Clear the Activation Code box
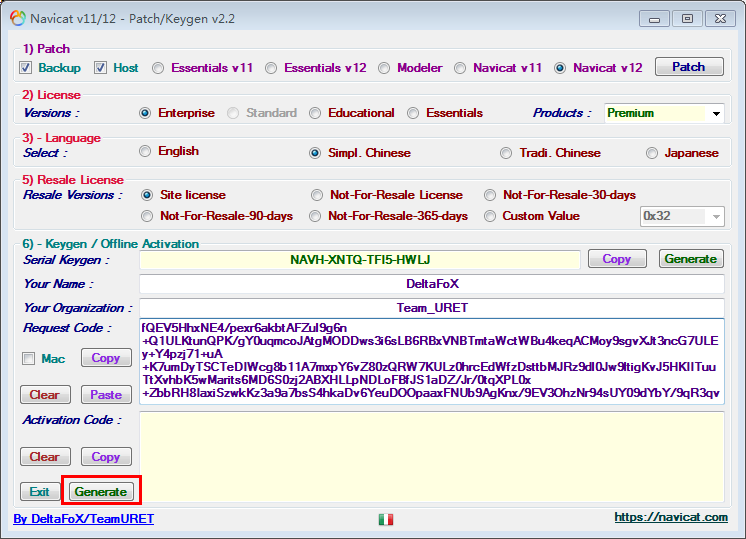The width and height of the screenshot is (746, 539). (x=45, y=457)
